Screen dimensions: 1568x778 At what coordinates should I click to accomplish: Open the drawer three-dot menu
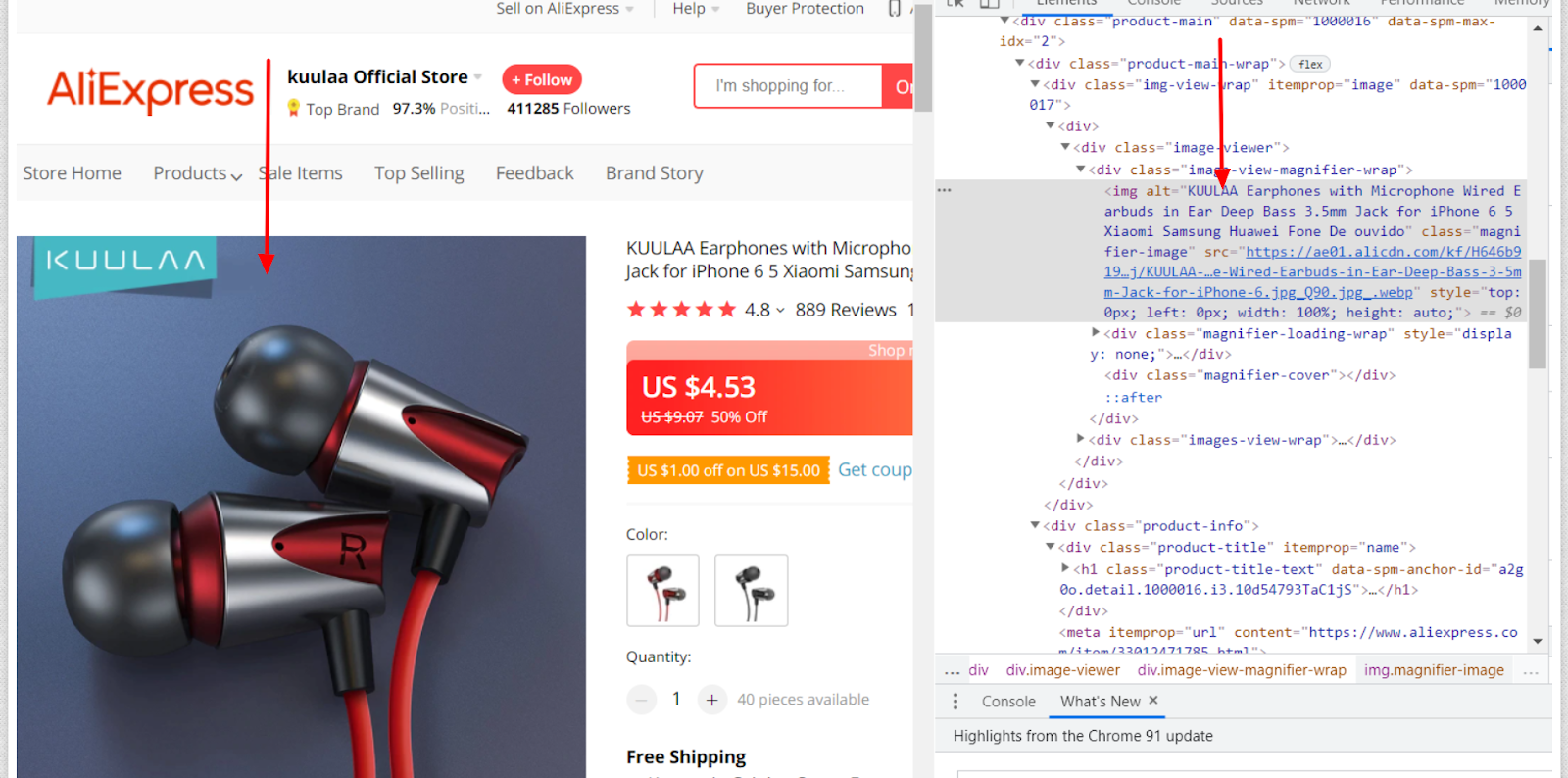tap(955, 702)
